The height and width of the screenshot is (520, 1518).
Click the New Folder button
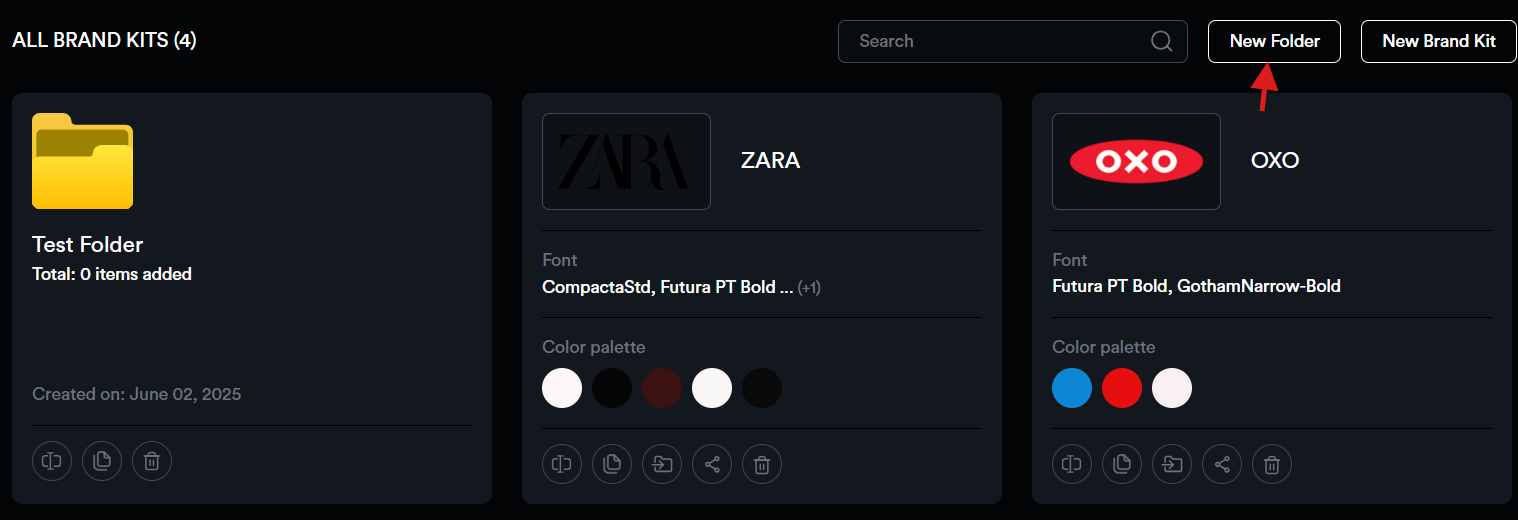click(1274, 41)
